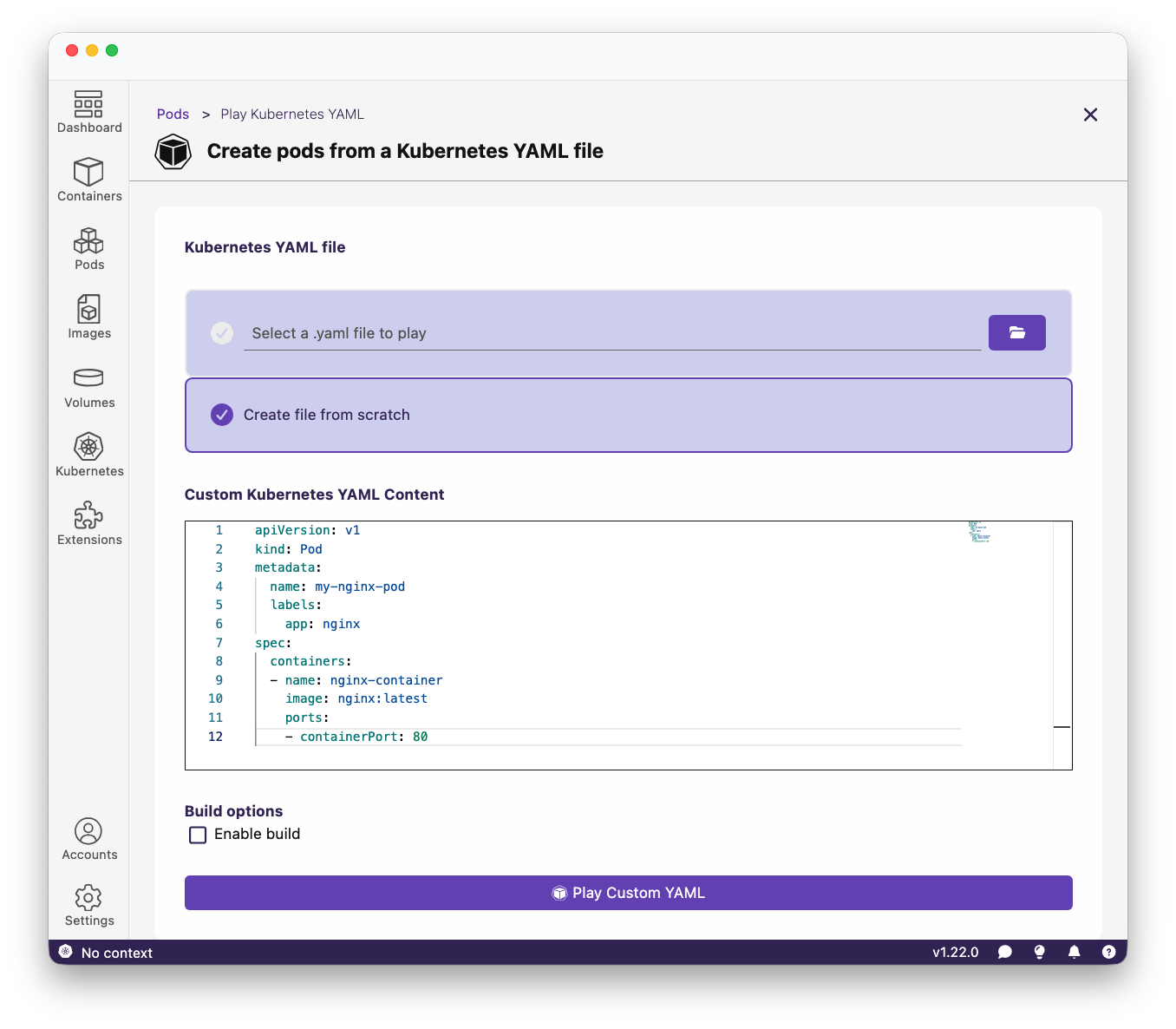Open help via question mark icon
1176x1029 pixels.
[1108, 952]
